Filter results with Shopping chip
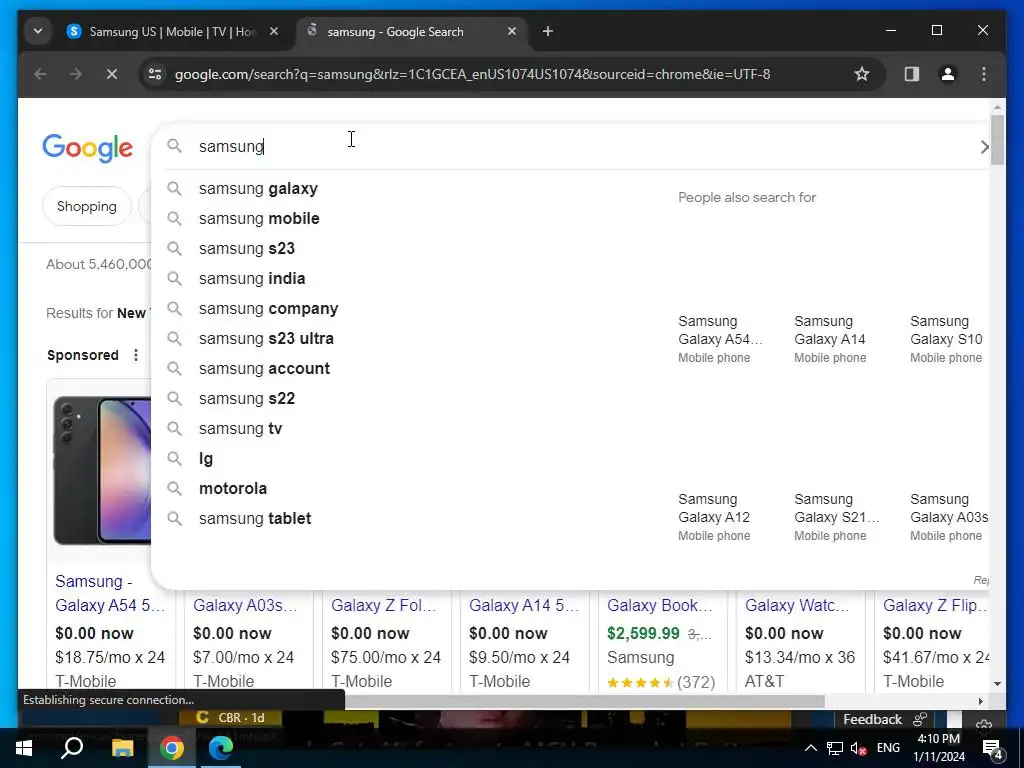Viewport: 1024px width, 768px height. point(87,206)
